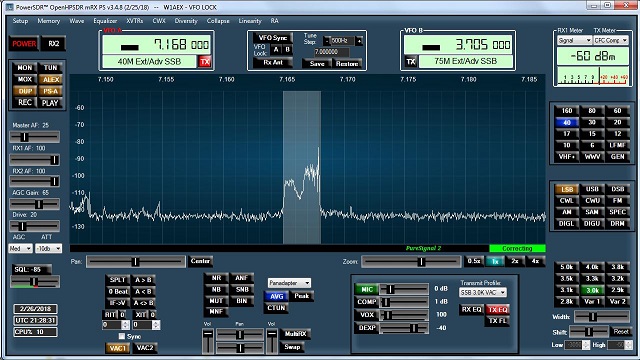Select the 80 meter band
The width and height of the screenshot is (640, 360).
coord(592,111)
